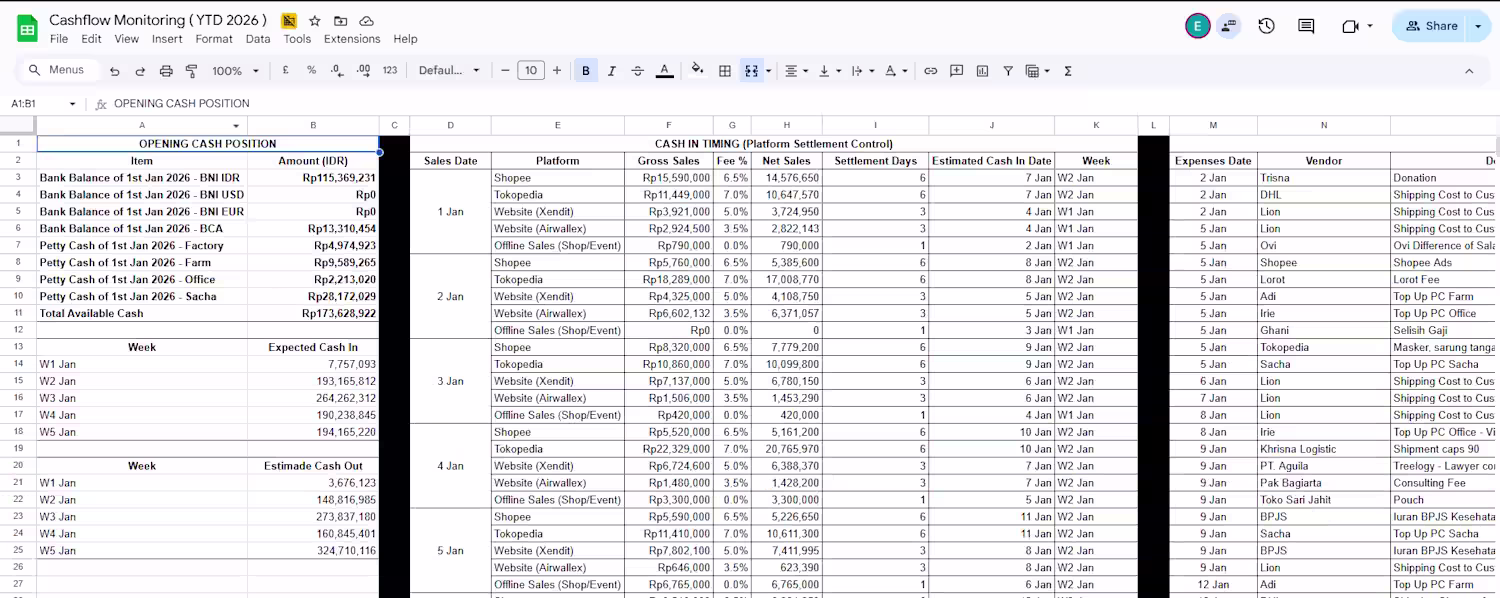
Task: Open the Share options dropdown arrow
Action: point(1479,26)
